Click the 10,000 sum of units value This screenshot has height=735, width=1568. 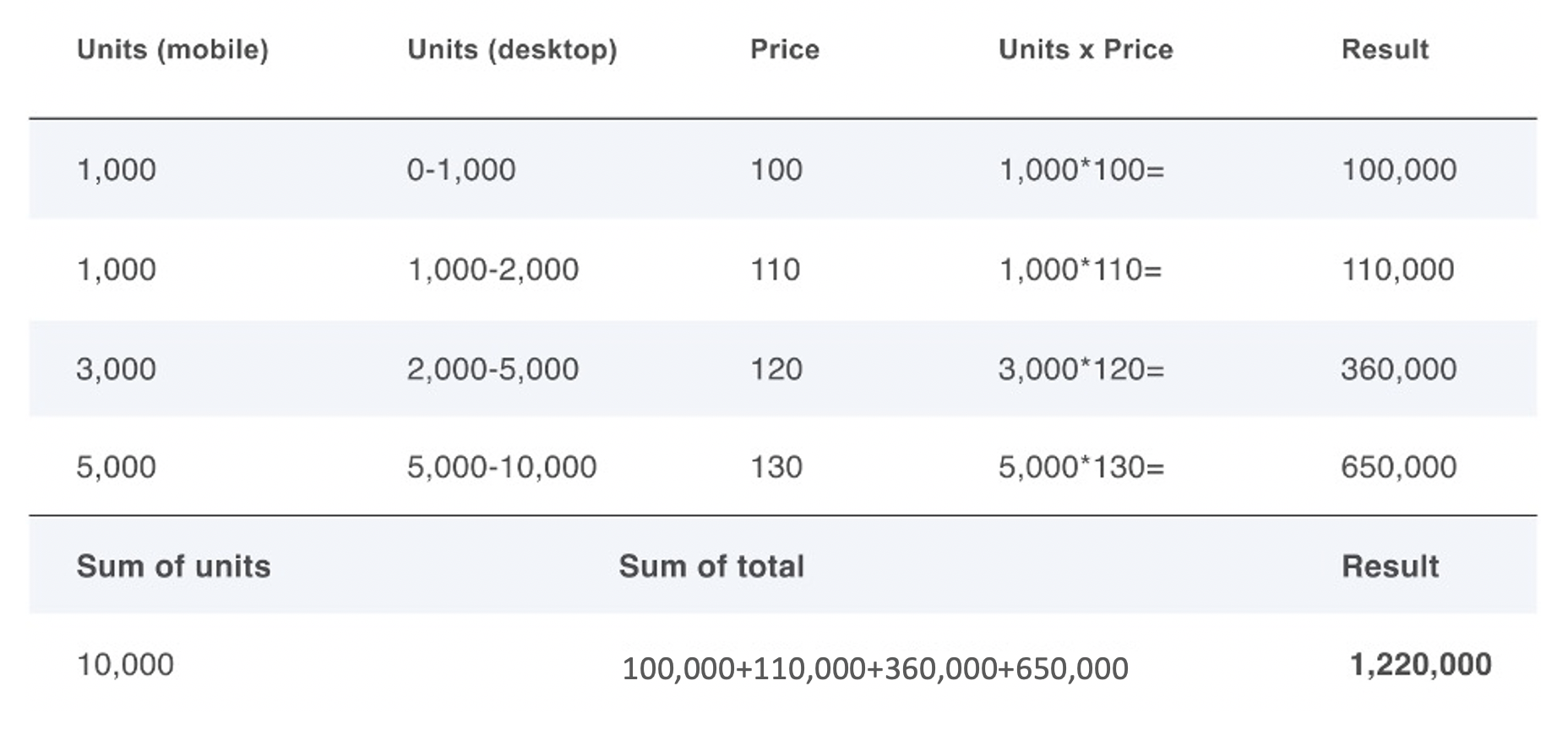click(125, 665)
